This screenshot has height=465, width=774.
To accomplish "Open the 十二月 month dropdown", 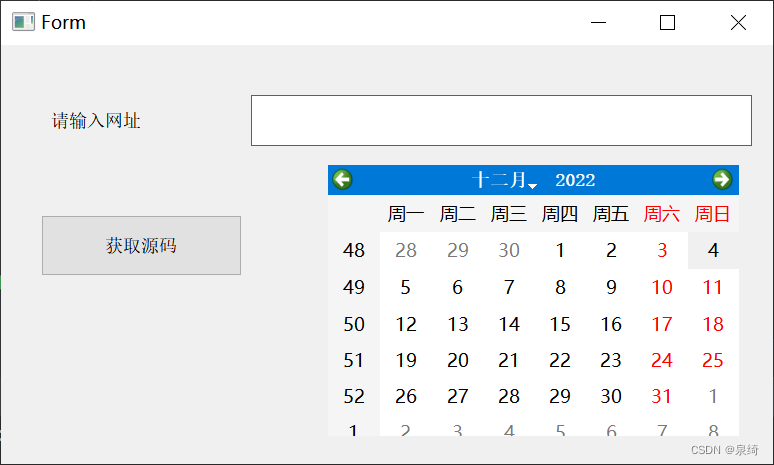I will [504, 180].
